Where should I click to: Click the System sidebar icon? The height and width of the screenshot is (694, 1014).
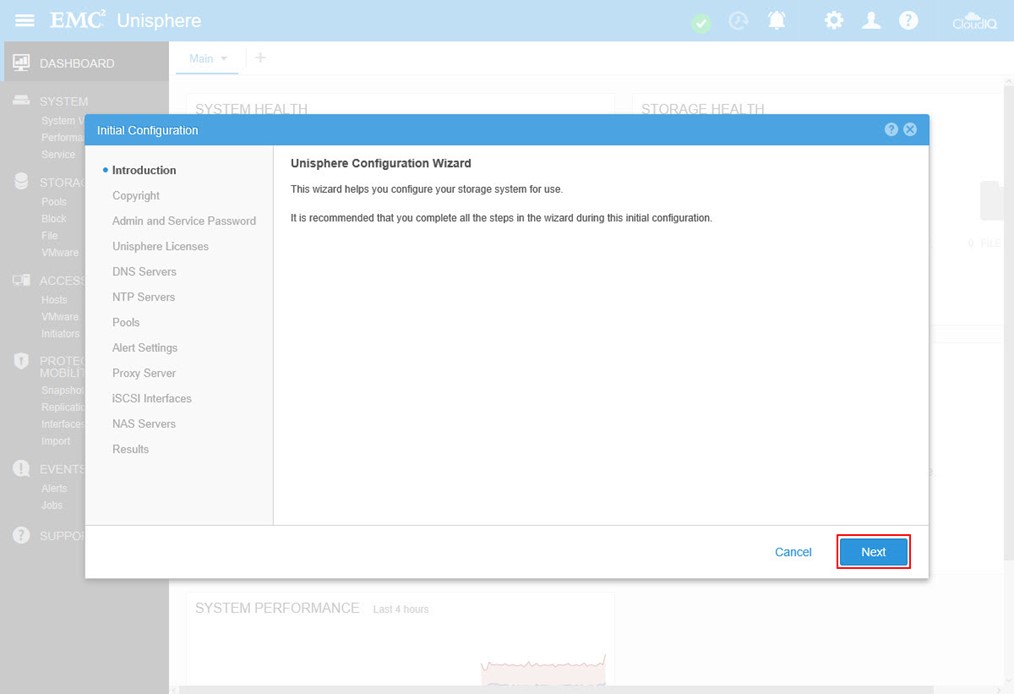click(21, 100)
